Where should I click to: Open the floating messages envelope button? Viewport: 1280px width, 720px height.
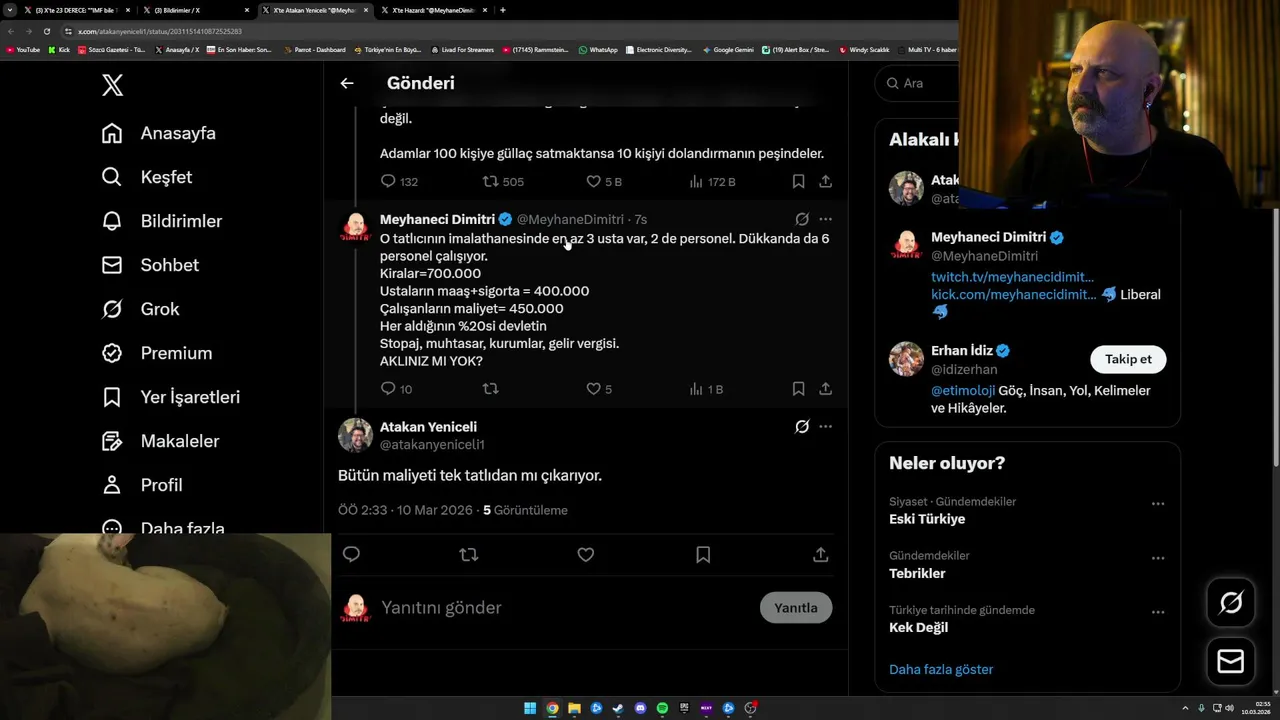pos(1231,662)
